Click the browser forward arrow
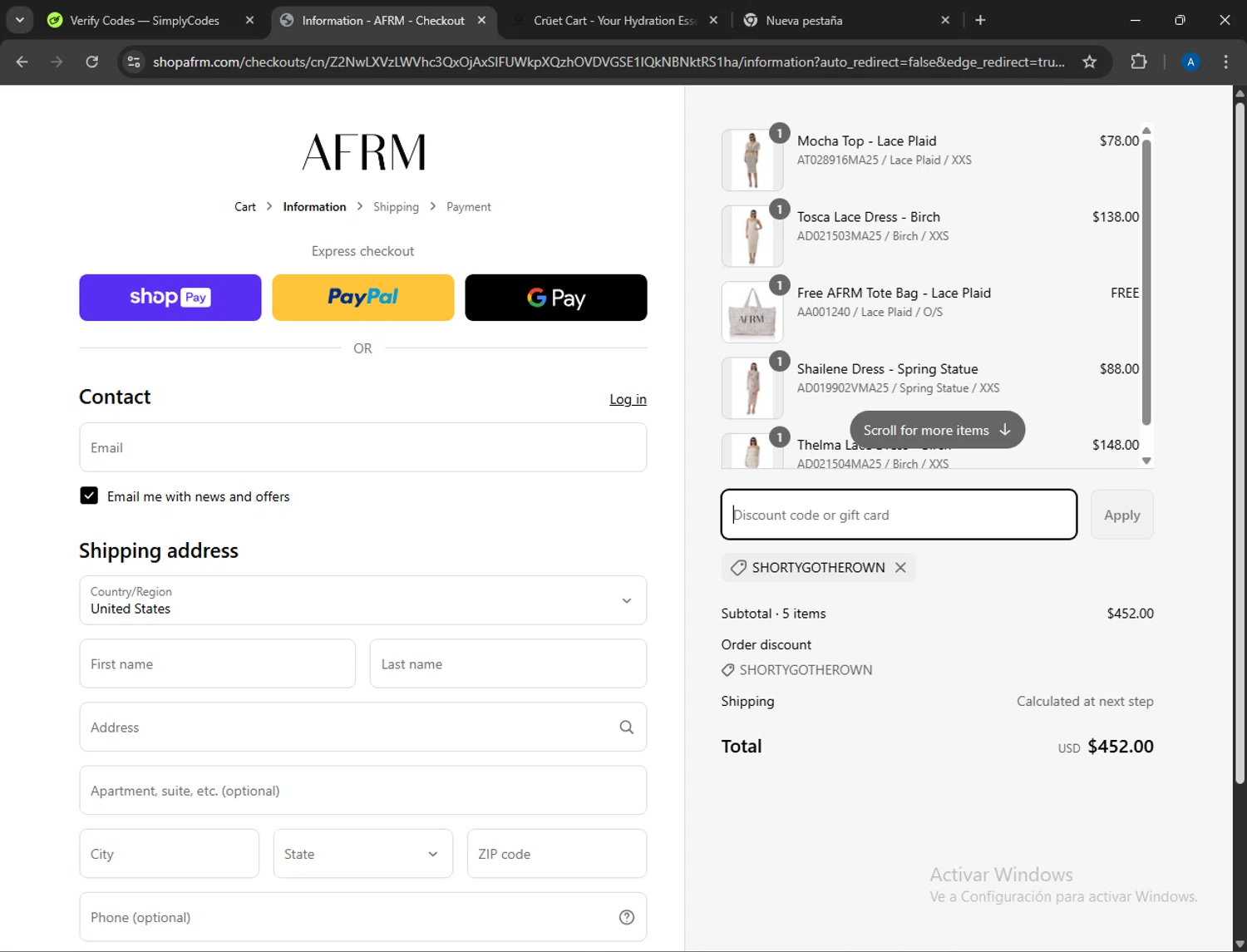 click(57, 62)
